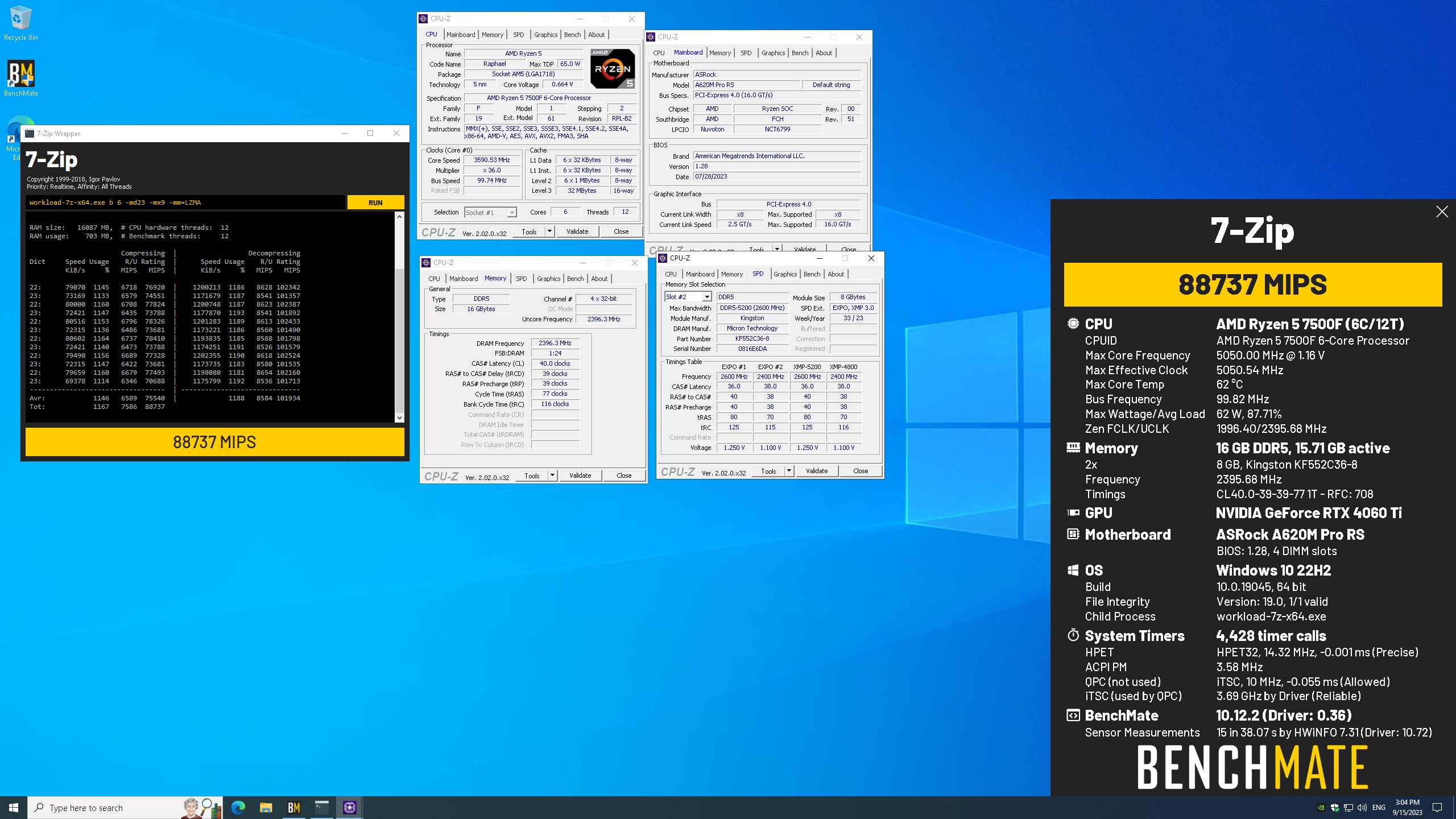
Task: Click the BenchMate section icon in panel
Action: 1073,715
